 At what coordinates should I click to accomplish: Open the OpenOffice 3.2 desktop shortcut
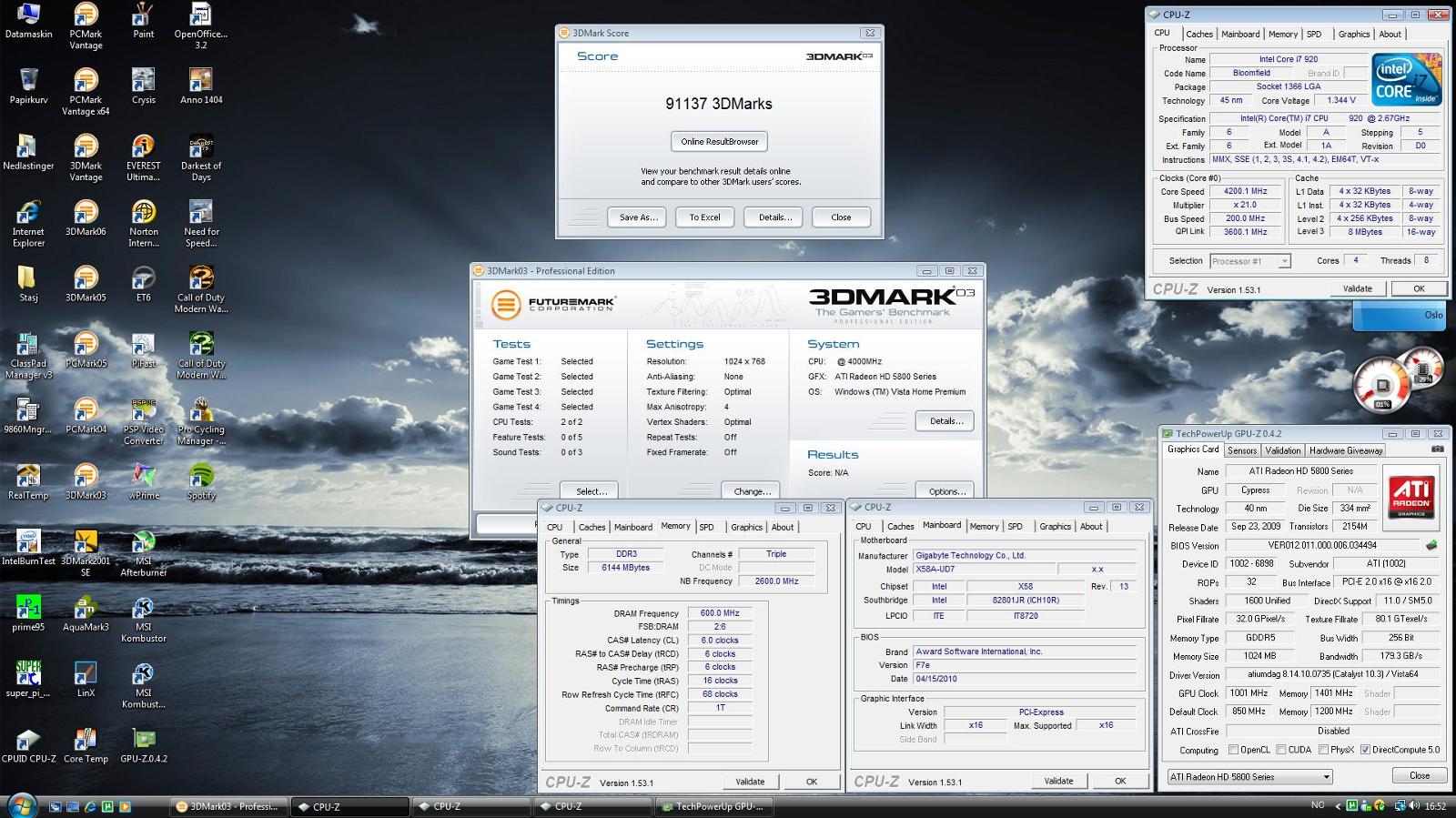pos(200,25)
